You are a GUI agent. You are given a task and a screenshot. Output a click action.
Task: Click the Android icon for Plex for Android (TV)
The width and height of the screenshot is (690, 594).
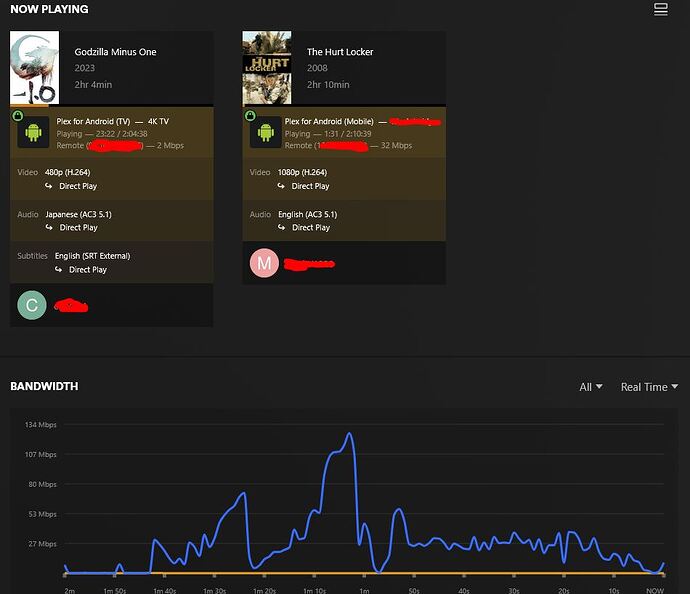tap(33, 132)
